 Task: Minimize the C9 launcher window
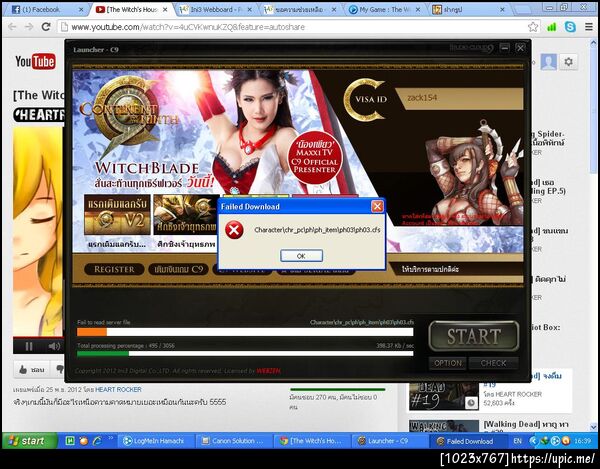[x=505, y=48]
